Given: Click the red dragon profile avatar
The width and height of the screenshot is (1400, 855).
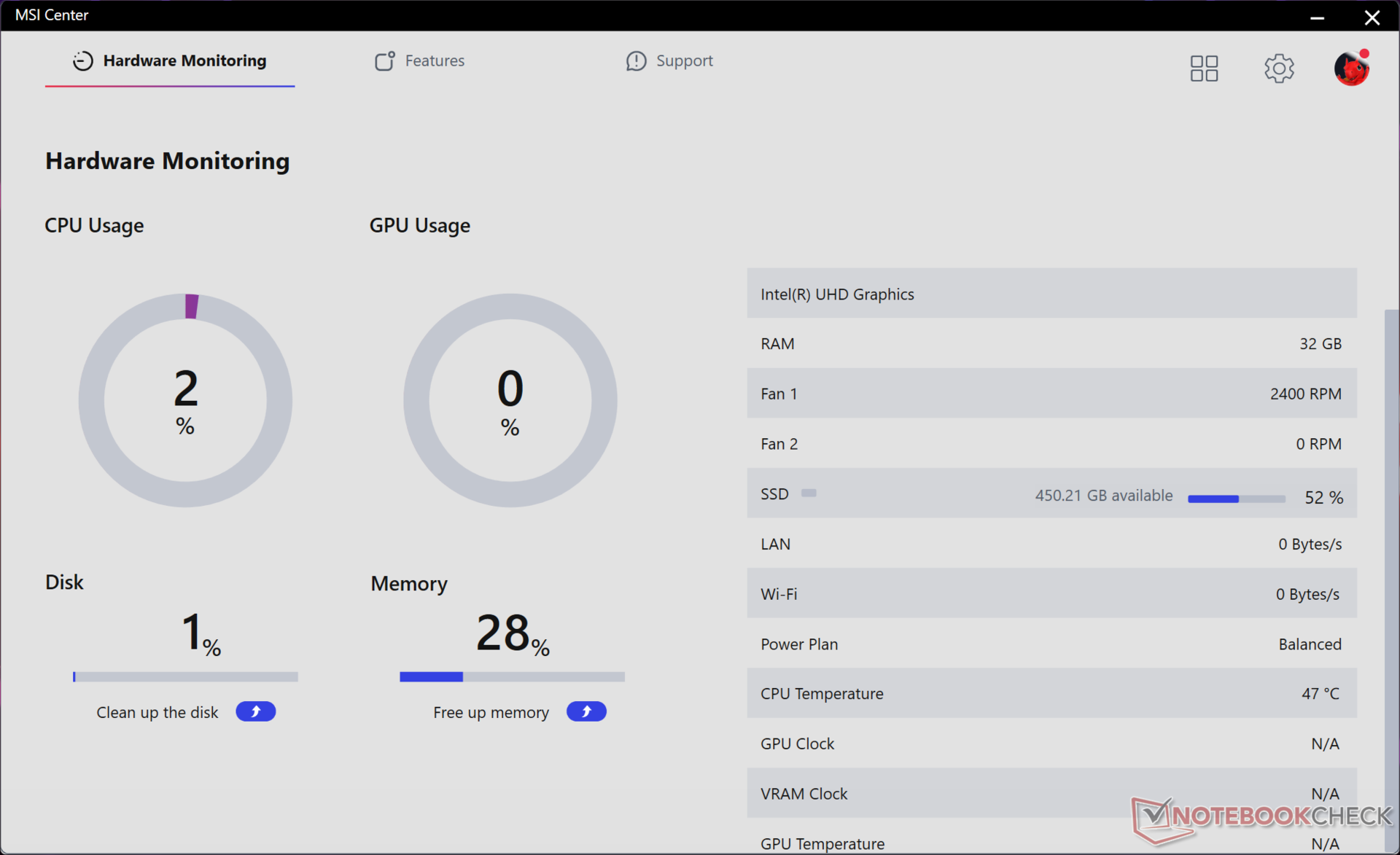Looking at the screenshot, I should pos(1351,69).
